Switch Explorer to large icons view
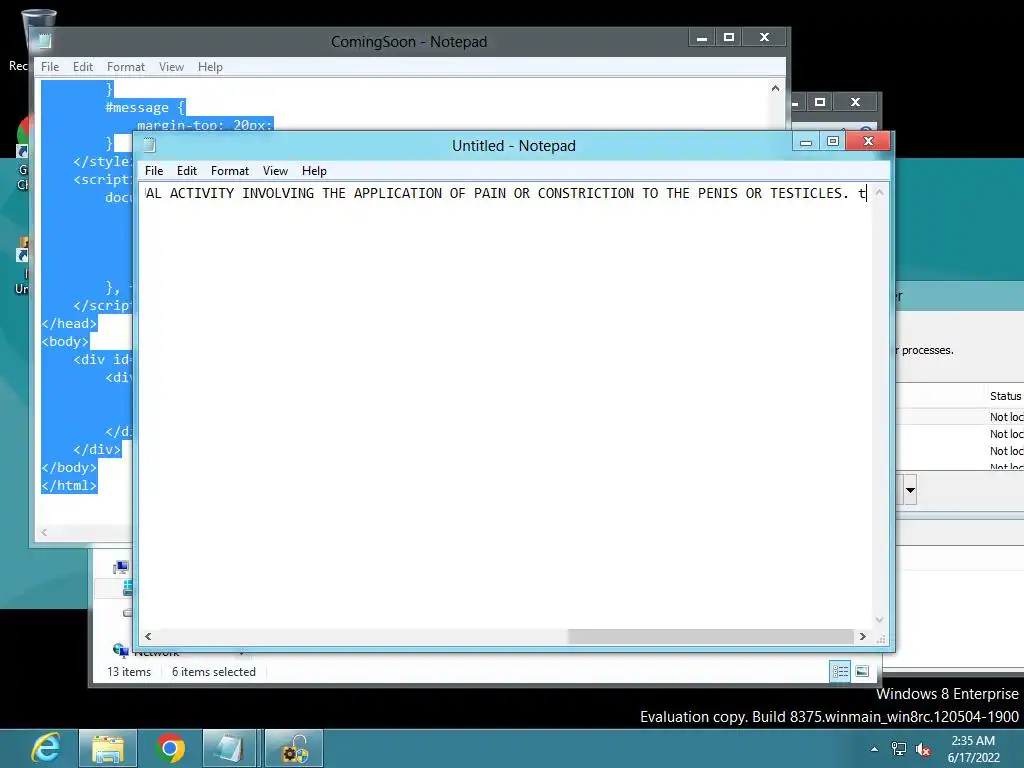The image size is (1024, 768). click(862, 671)
